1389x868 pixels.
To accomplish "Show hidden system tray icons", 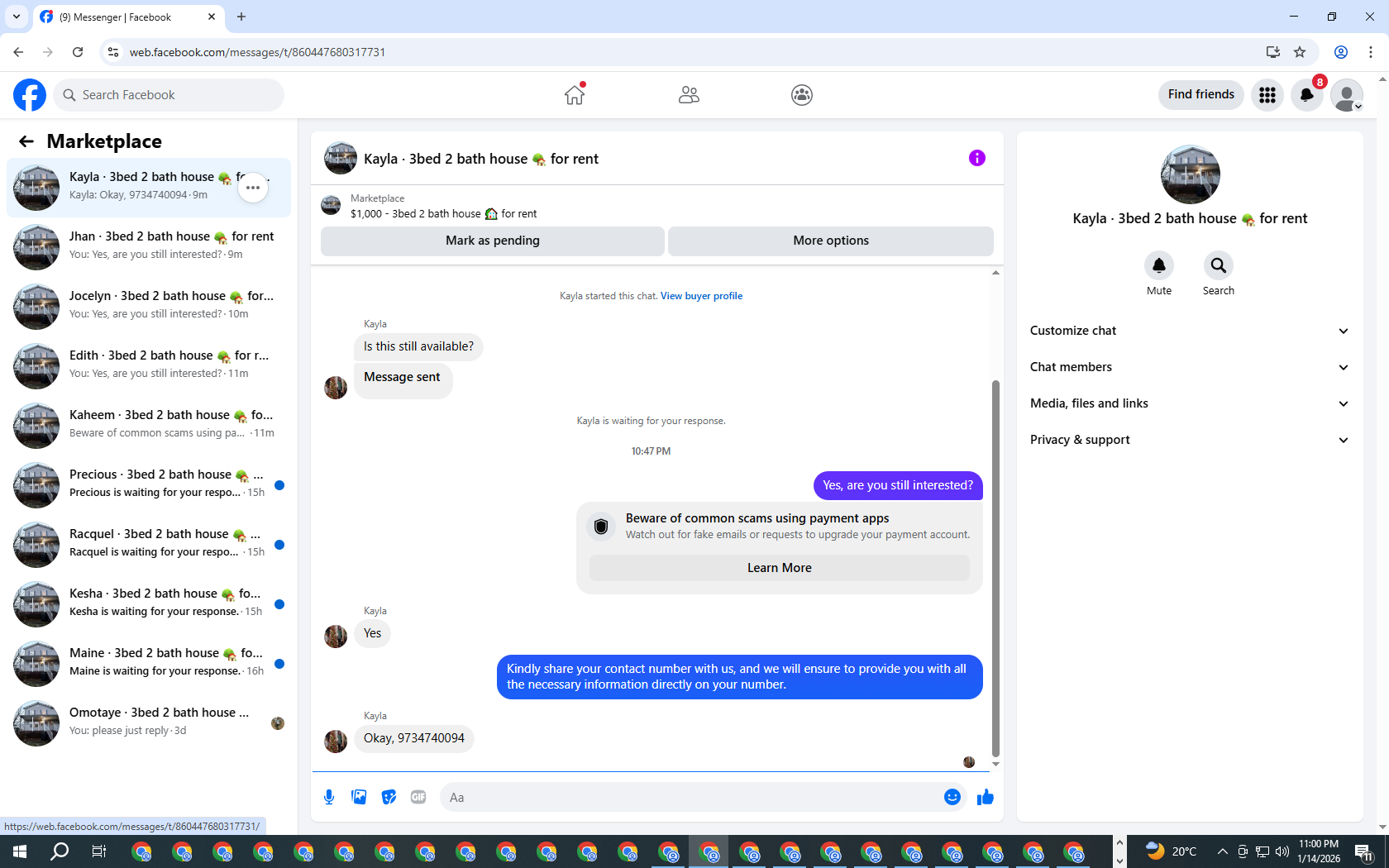I will pos(1222,851).
